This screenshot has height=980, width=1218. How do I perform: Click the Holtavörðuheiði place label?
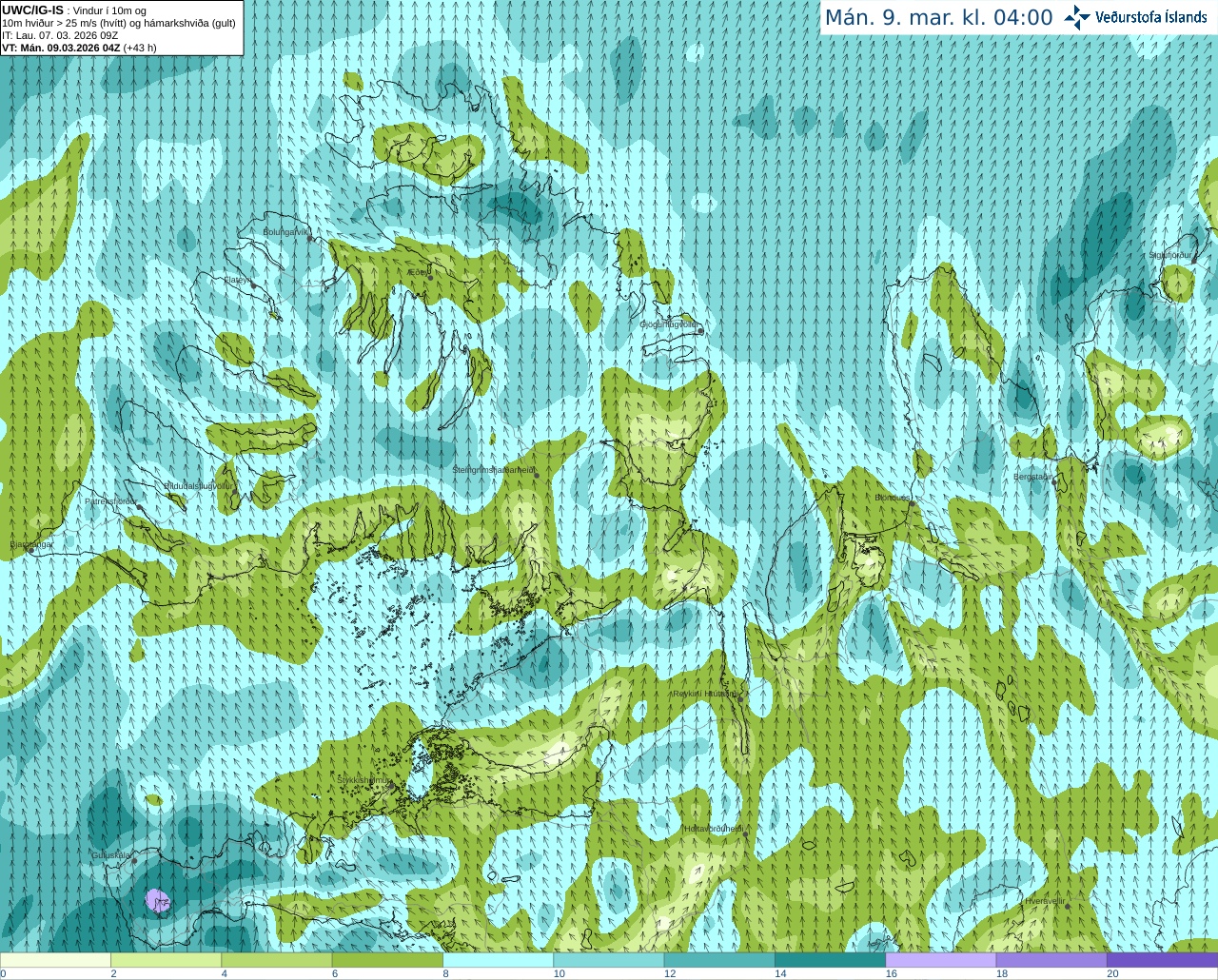click(x=713, y=829)
